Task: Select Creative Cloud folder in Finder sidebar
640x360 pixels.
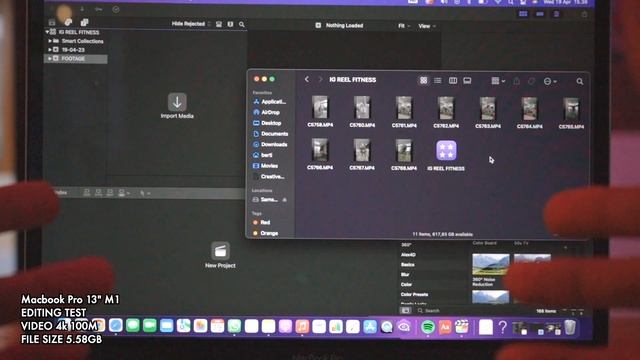Action: click(269, 176)
